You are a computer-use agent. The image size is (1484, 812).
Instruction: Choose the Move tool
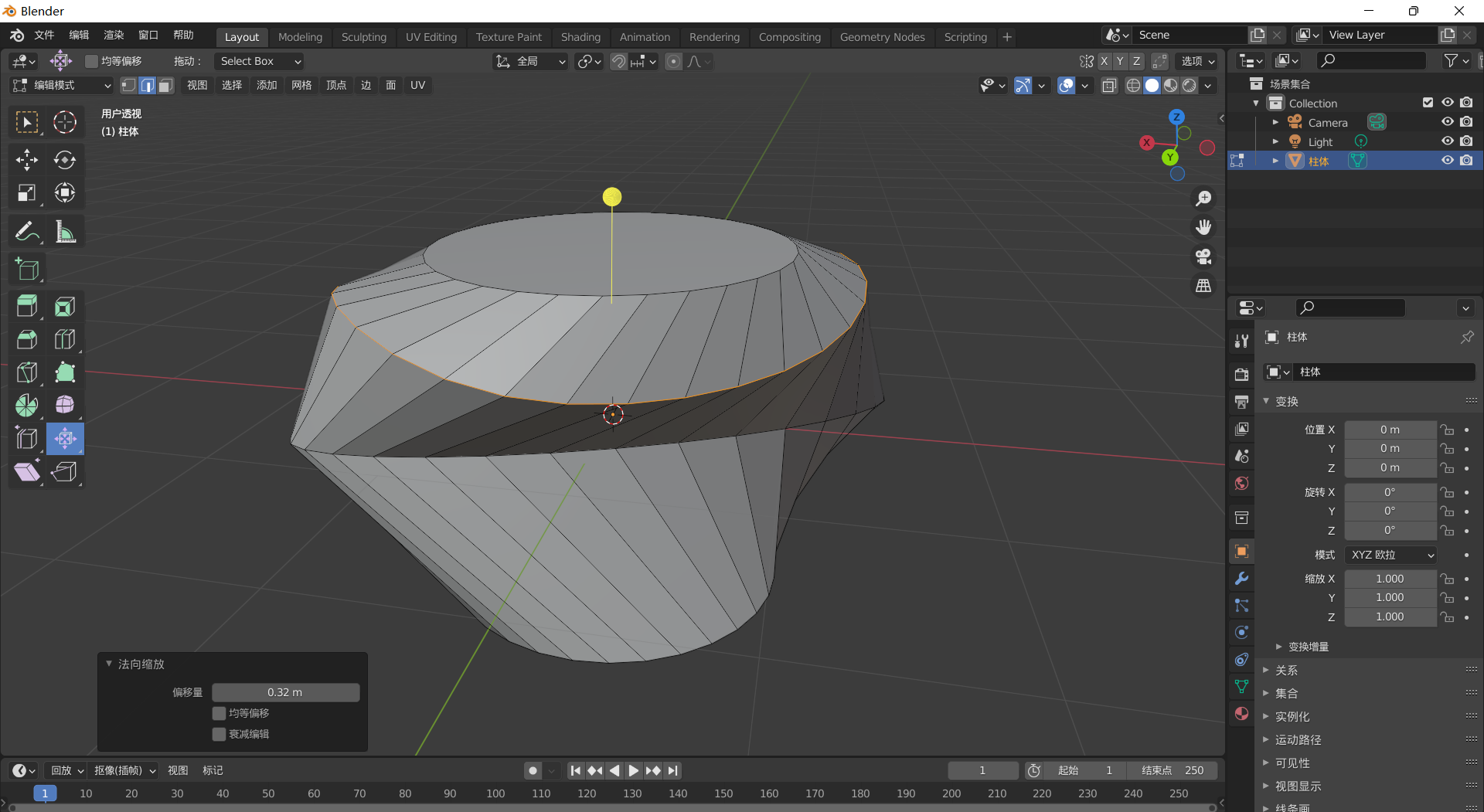click(x=27, y=160)
